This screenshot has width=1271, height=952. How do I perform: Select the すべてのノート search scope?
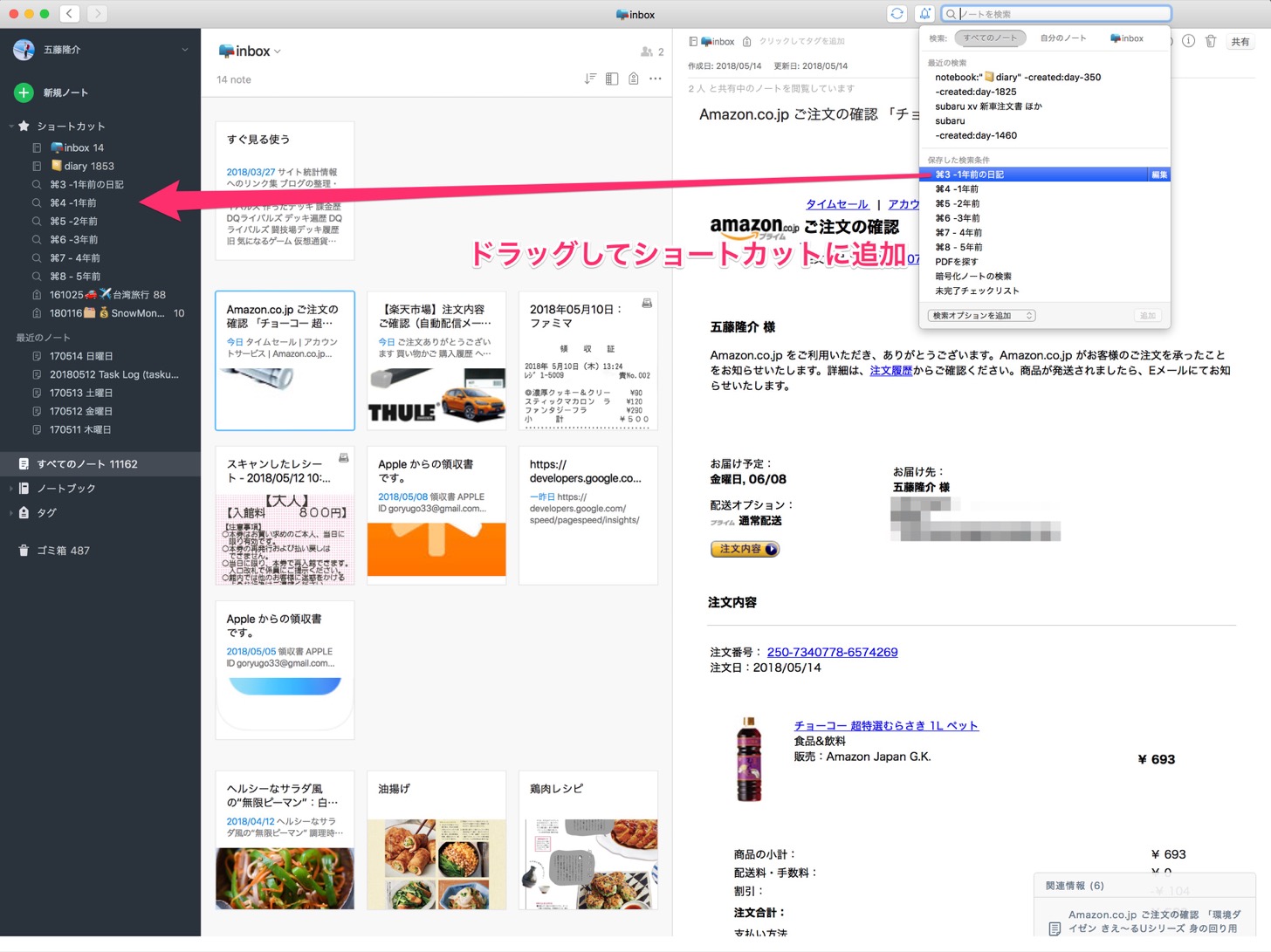[990, 38]
